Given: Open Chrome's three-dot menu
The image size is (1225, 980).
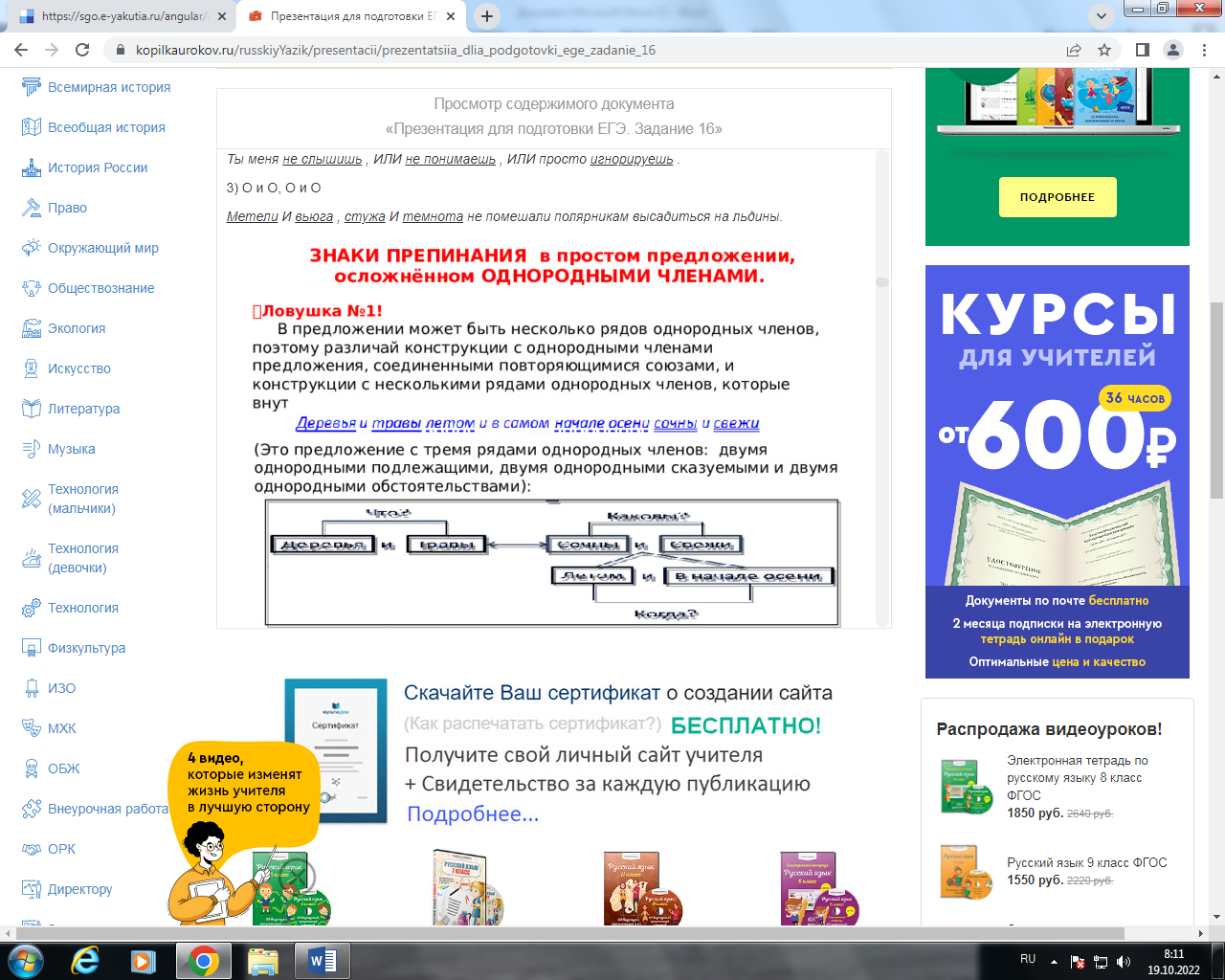Looking at the screenshot, I should click(1204, 50).
